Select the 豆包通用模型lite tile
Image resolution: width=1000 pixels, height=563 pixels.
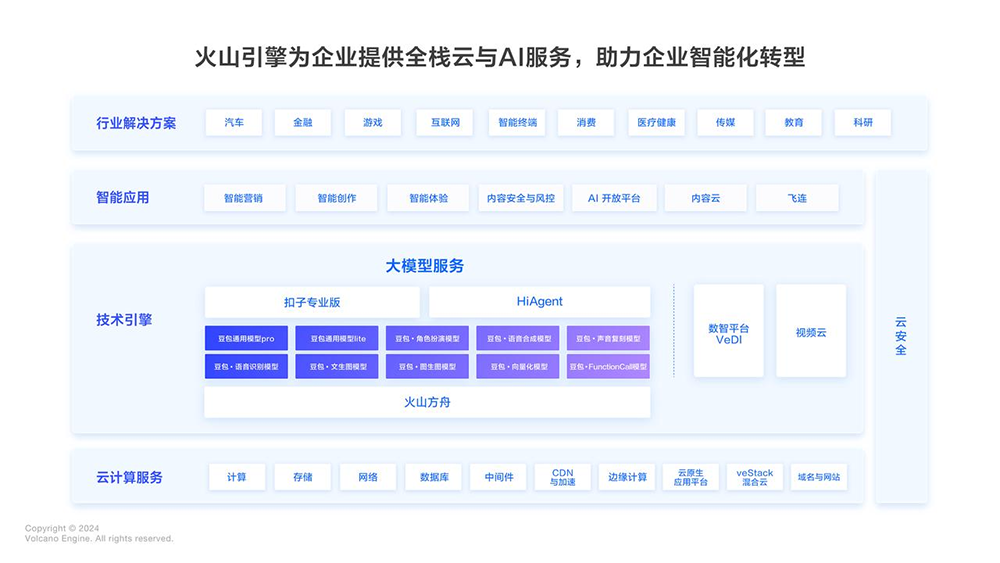point(337,339)
